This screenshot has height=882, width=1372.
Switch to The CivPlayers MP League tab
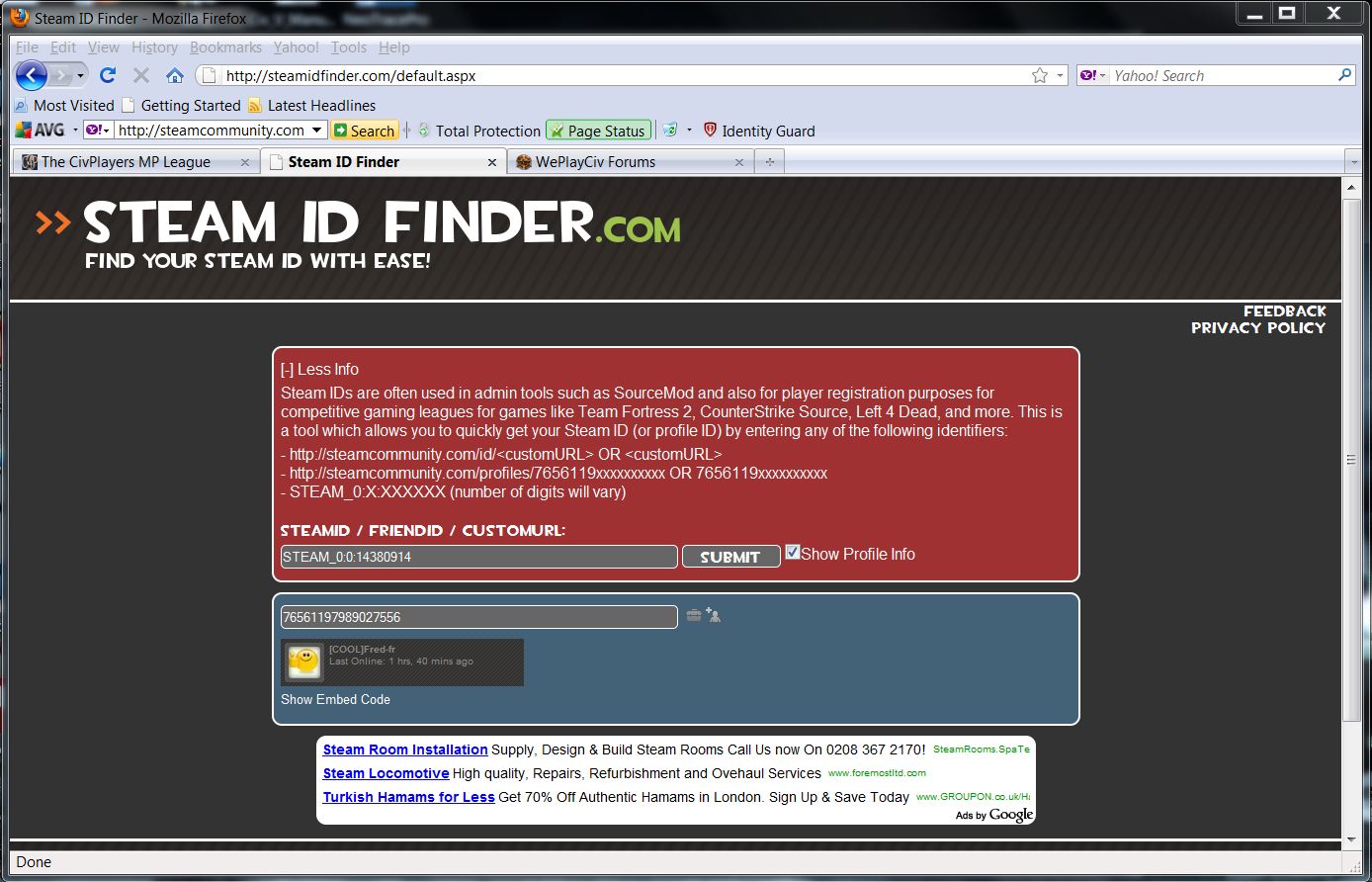(x=136, y=162)
